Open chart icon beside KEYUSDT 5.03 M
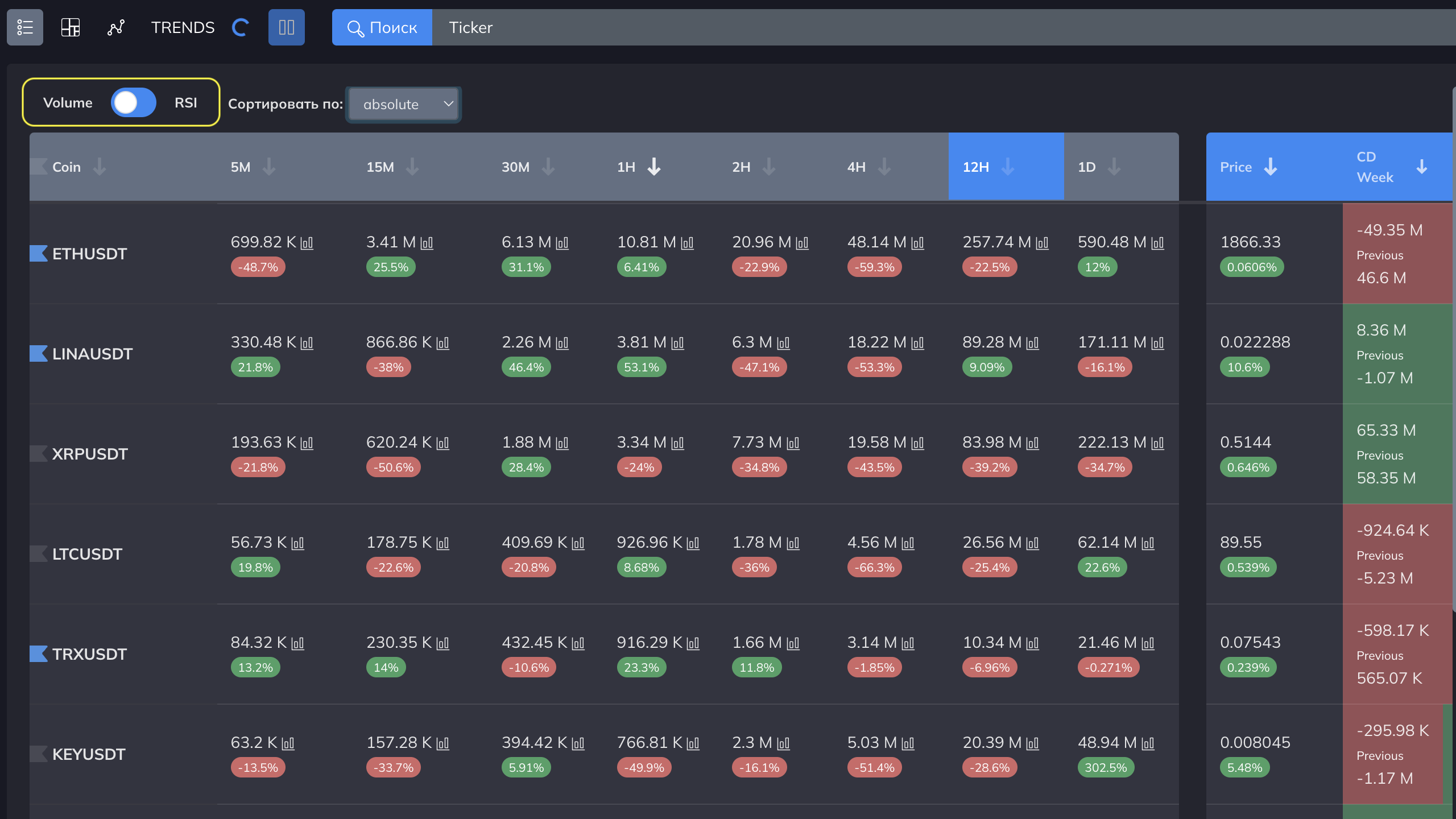Screen dimensions: 1456x819 point(908,744)
